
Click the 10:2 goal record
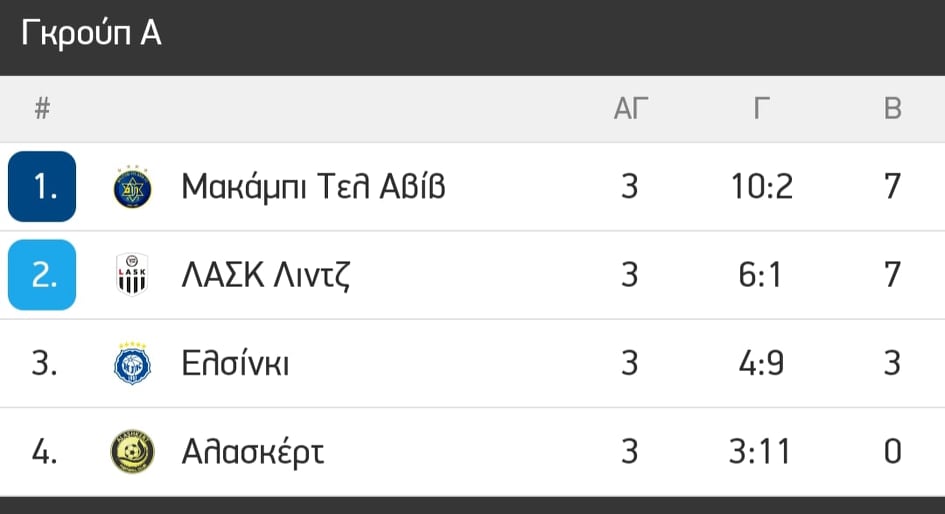coord(762,186)
